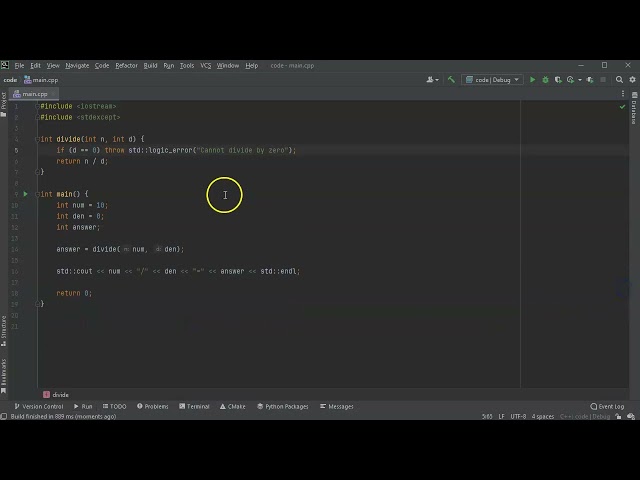The image size is (640, 480).
Task: Change the UTF-8 file encoding
Action: 518,416
